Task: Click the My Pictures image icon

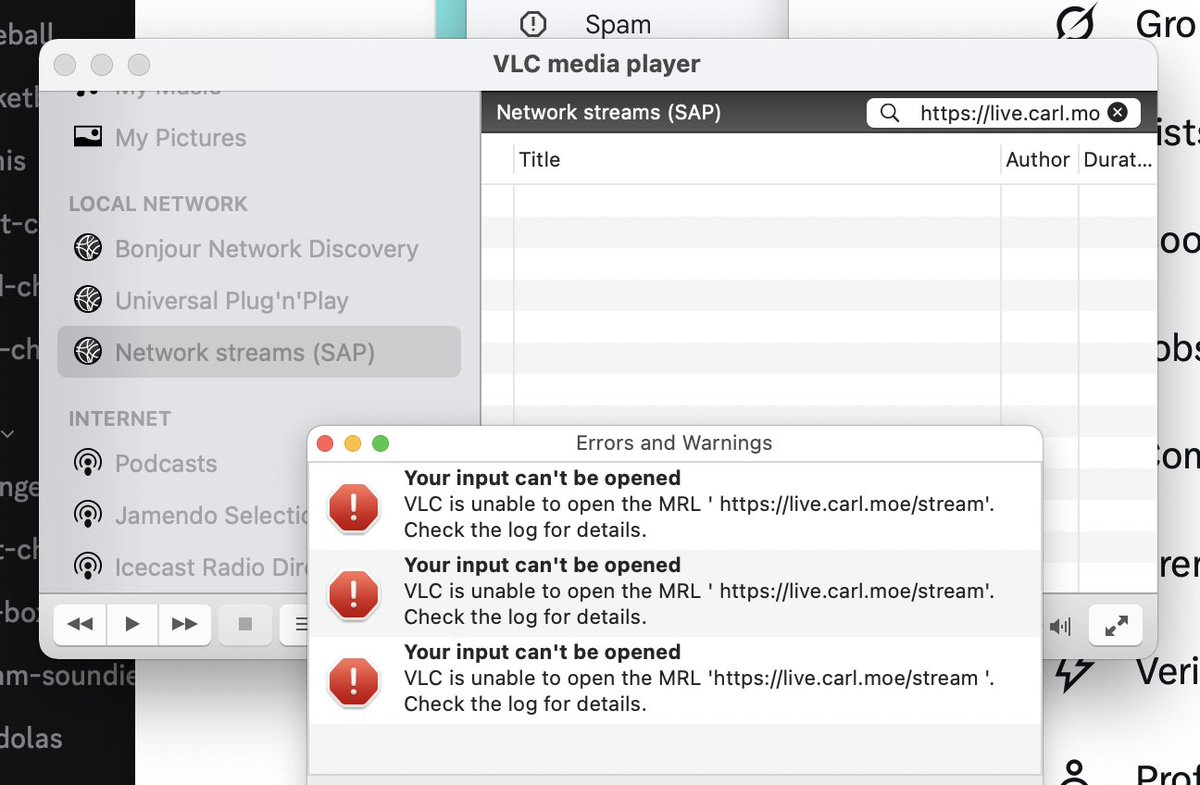Action: pos(88,137)
